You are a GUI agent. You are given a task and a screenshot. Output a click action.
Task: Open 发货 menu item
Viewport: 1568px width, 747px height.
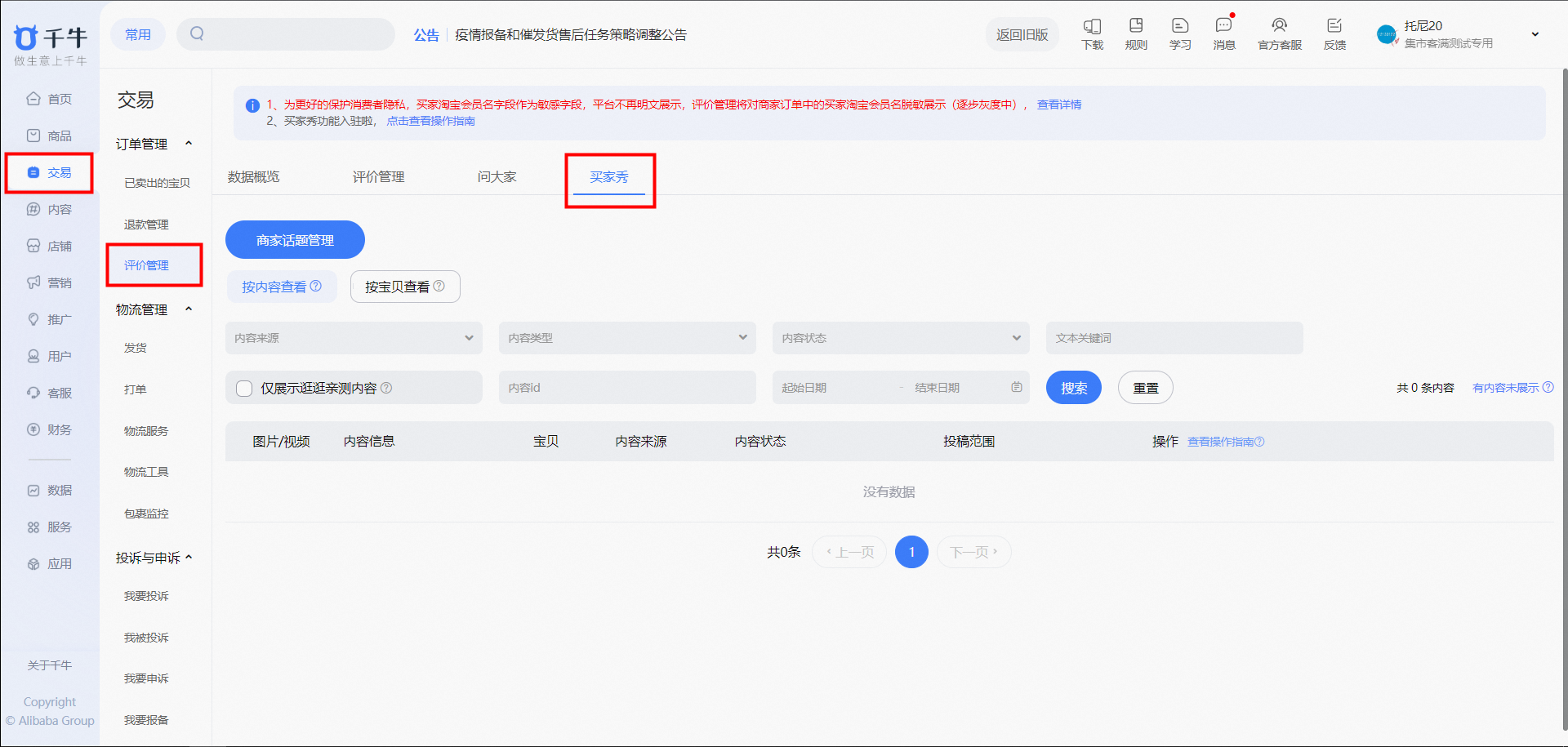135,348
